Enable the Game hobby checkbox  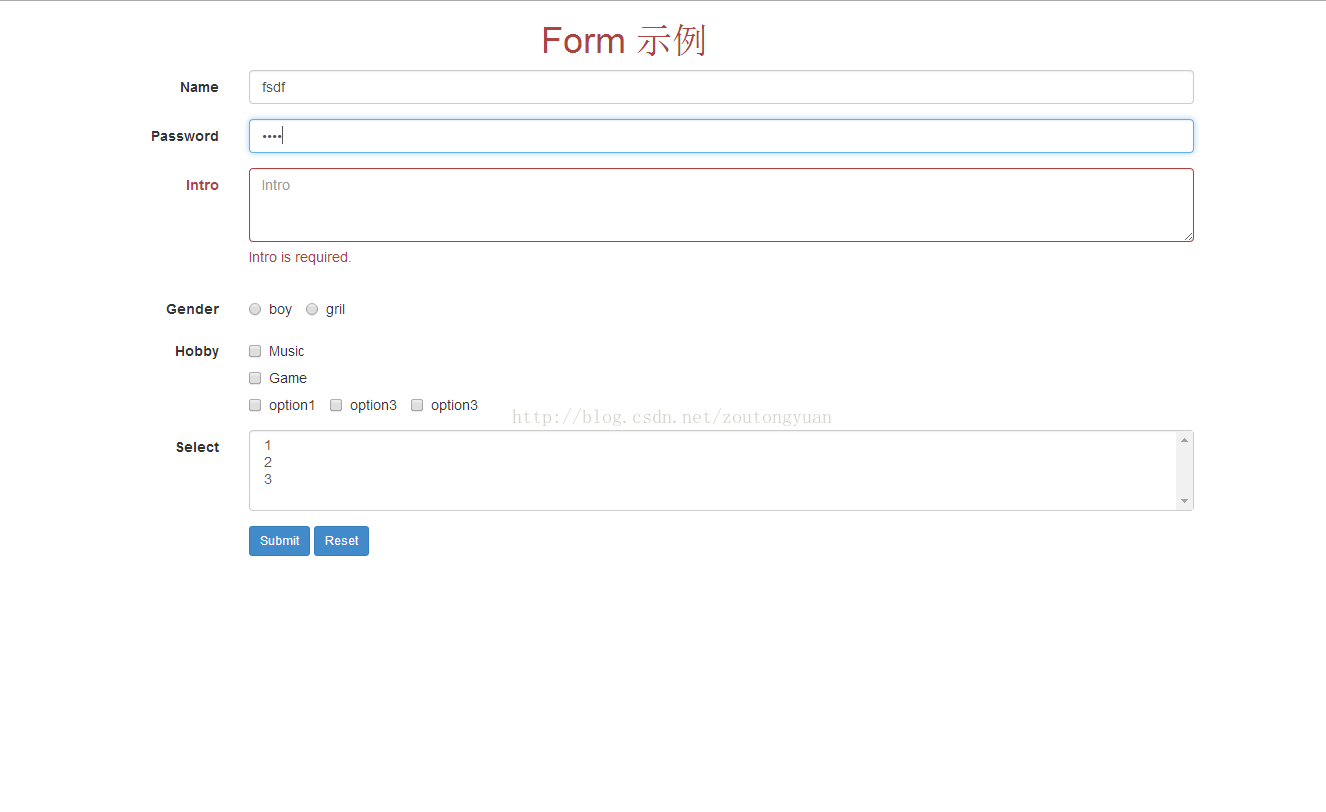pyautogui.click(x=255, y=378)
